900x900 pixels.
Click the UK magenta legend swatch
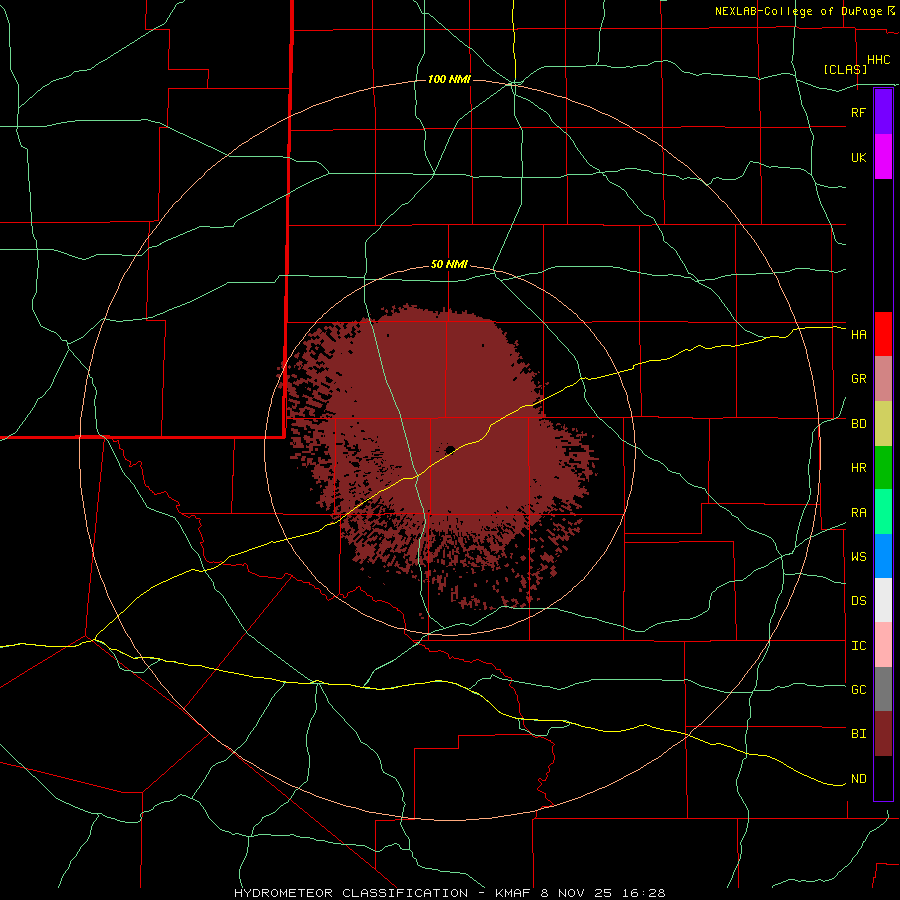coord(883,157)
